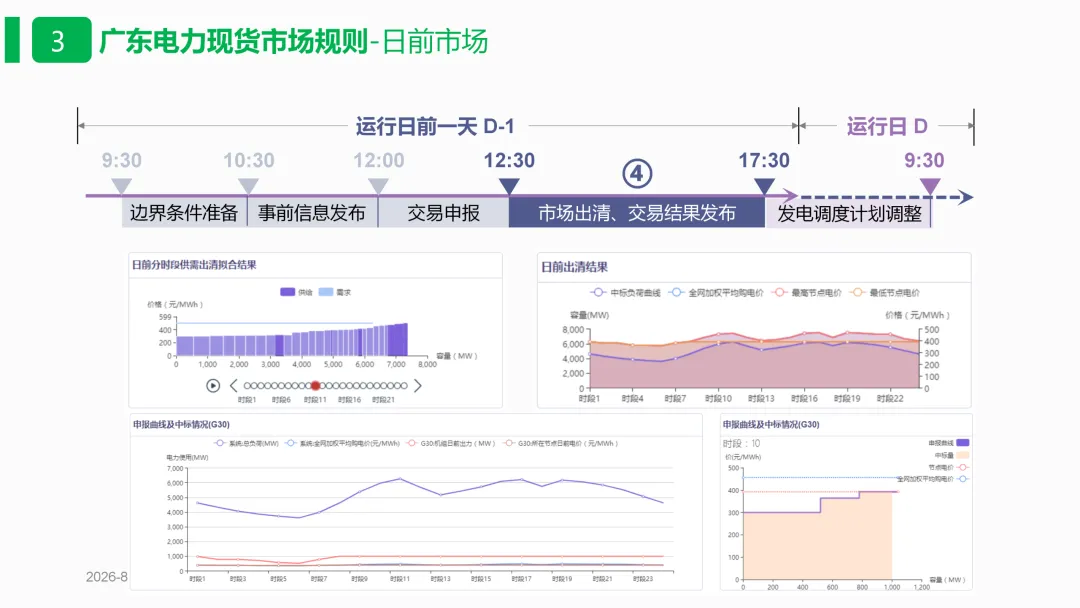The height and width of the screenshot is (608, 1080).
Task: Click the 时段6 label under the dot slider
Action: tap(281, 399)
